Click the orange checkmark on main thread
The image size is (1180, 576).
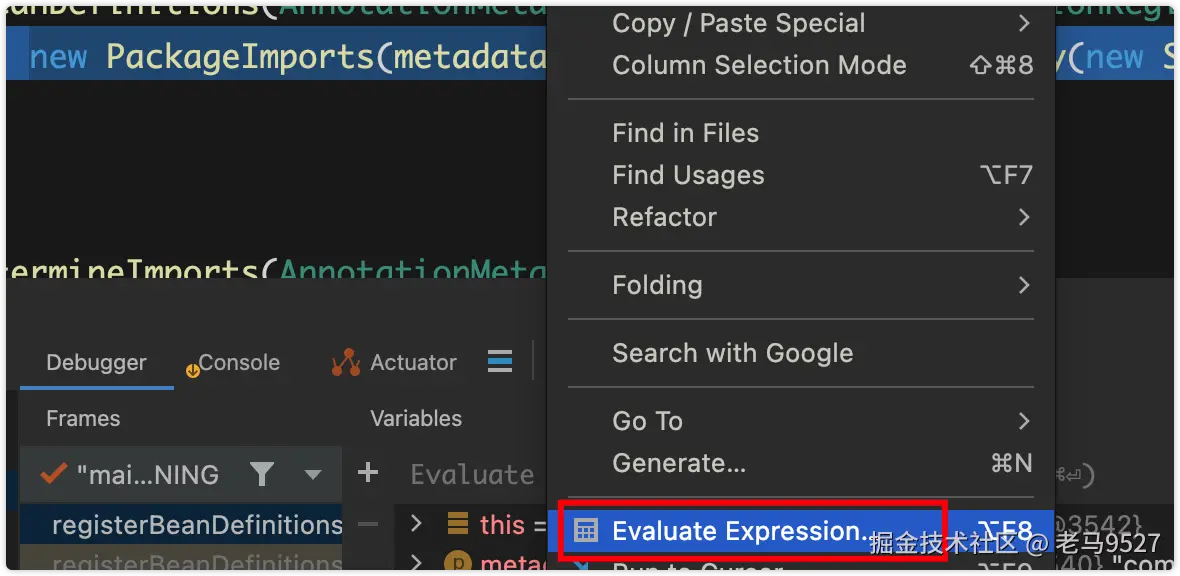pos(52,474)
